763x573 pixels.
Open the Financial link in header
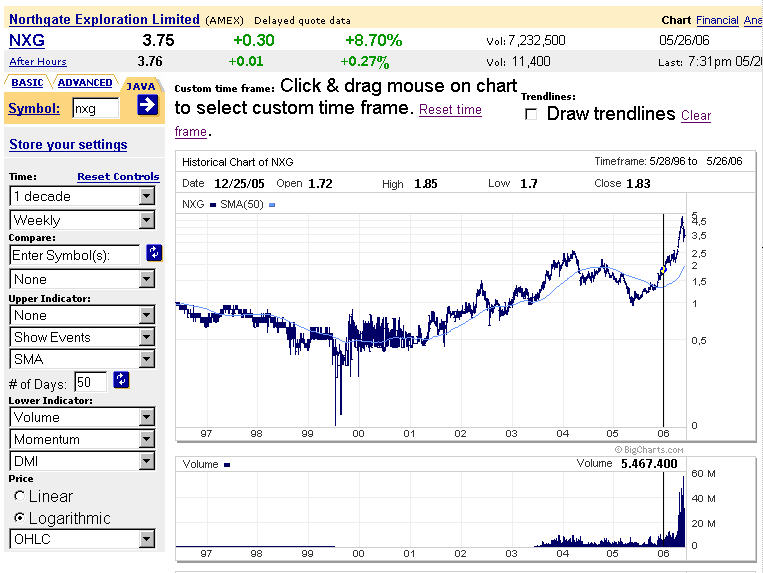(717, 20)
